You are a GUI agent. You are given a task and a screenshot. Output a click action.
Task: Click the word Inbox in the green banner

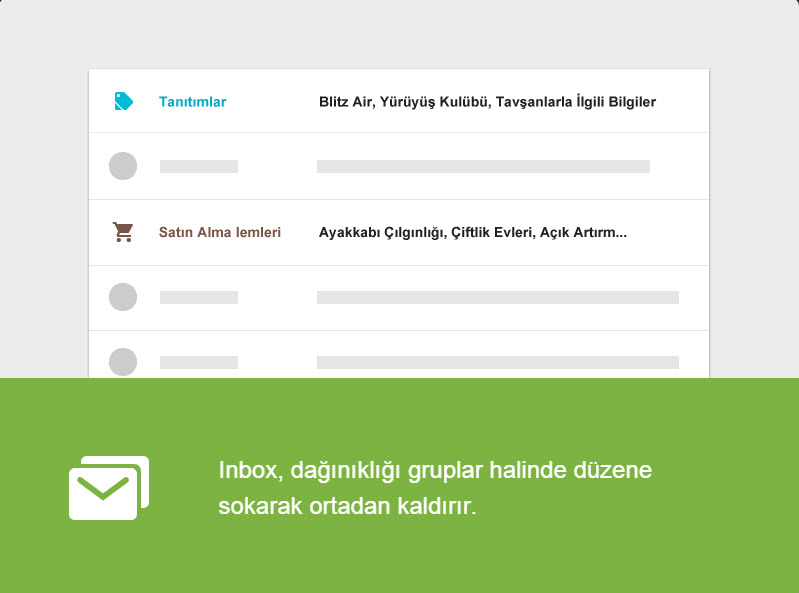tap(248, 470)
